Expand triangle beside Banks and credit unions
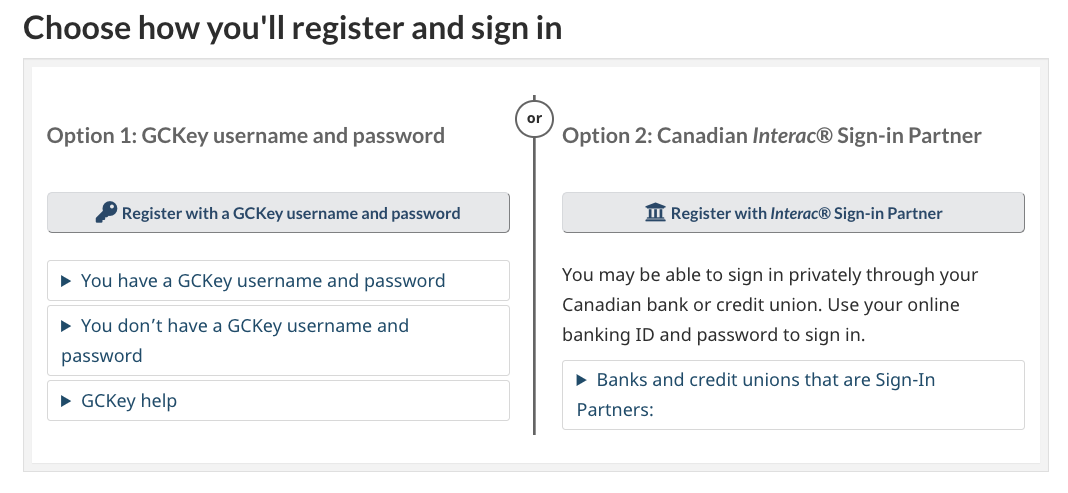Image resolution: width=1068 pixels, height=493 pixels. pyautogui.click(x=581, y=380)
